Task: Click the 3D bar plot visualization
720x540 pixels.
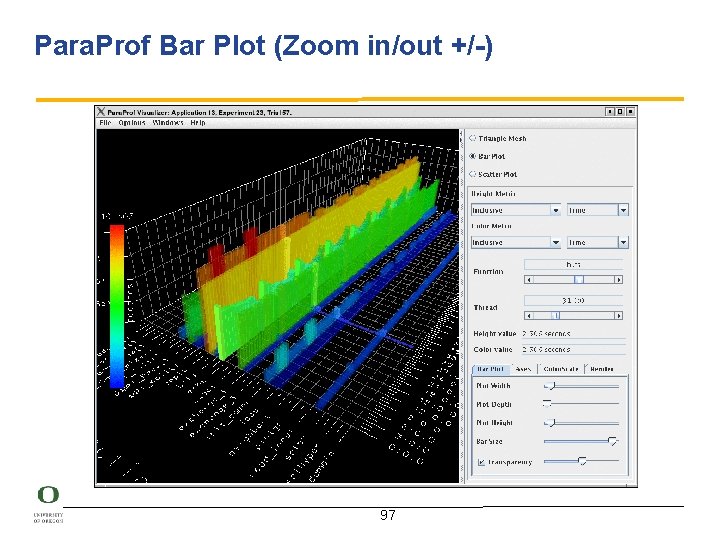Action: (x=277, y=306)
